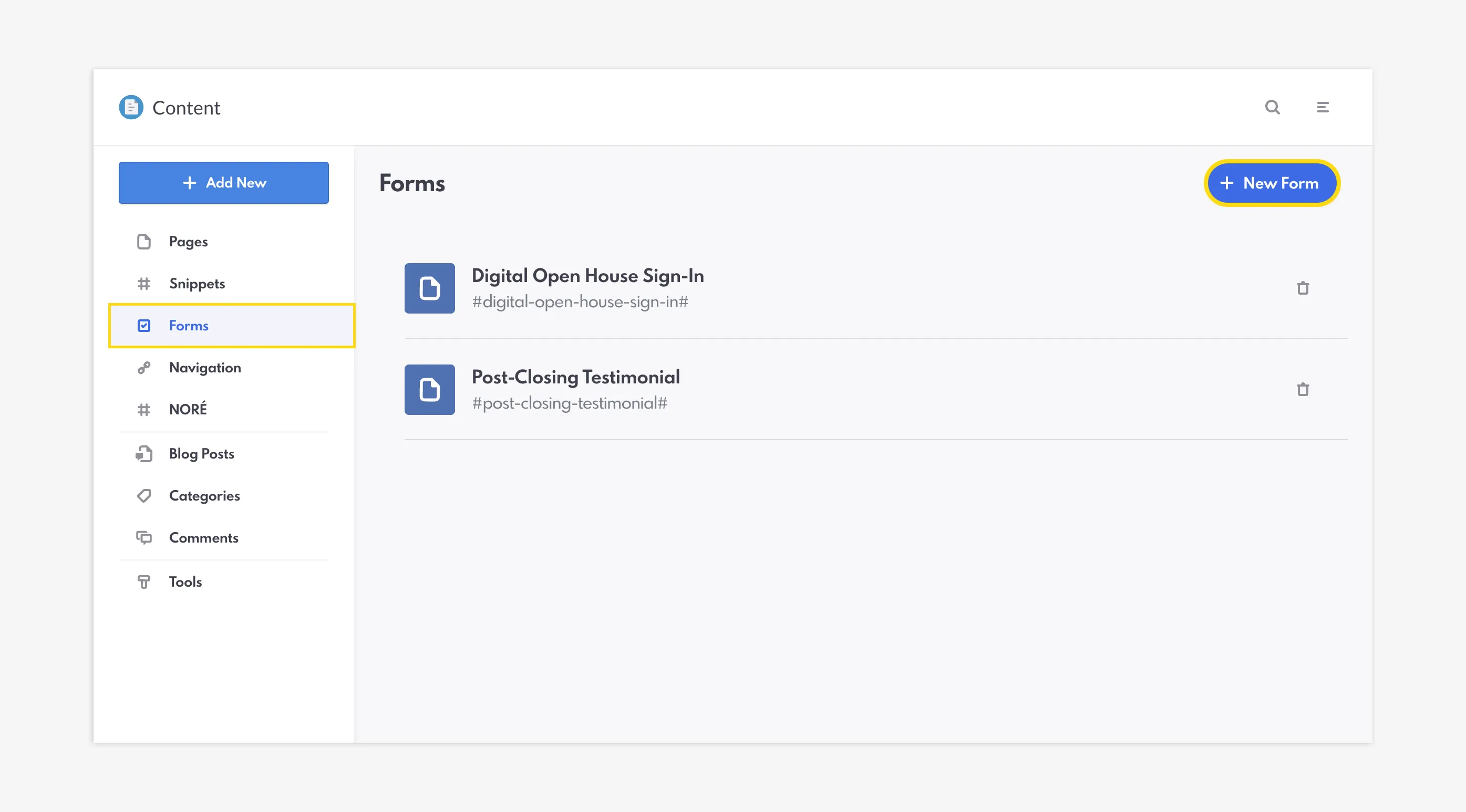The height and width of the screenshot is (812, 1466).
Task: Click the Forms checkbox icon in sidebar
Action: point(144,326)
